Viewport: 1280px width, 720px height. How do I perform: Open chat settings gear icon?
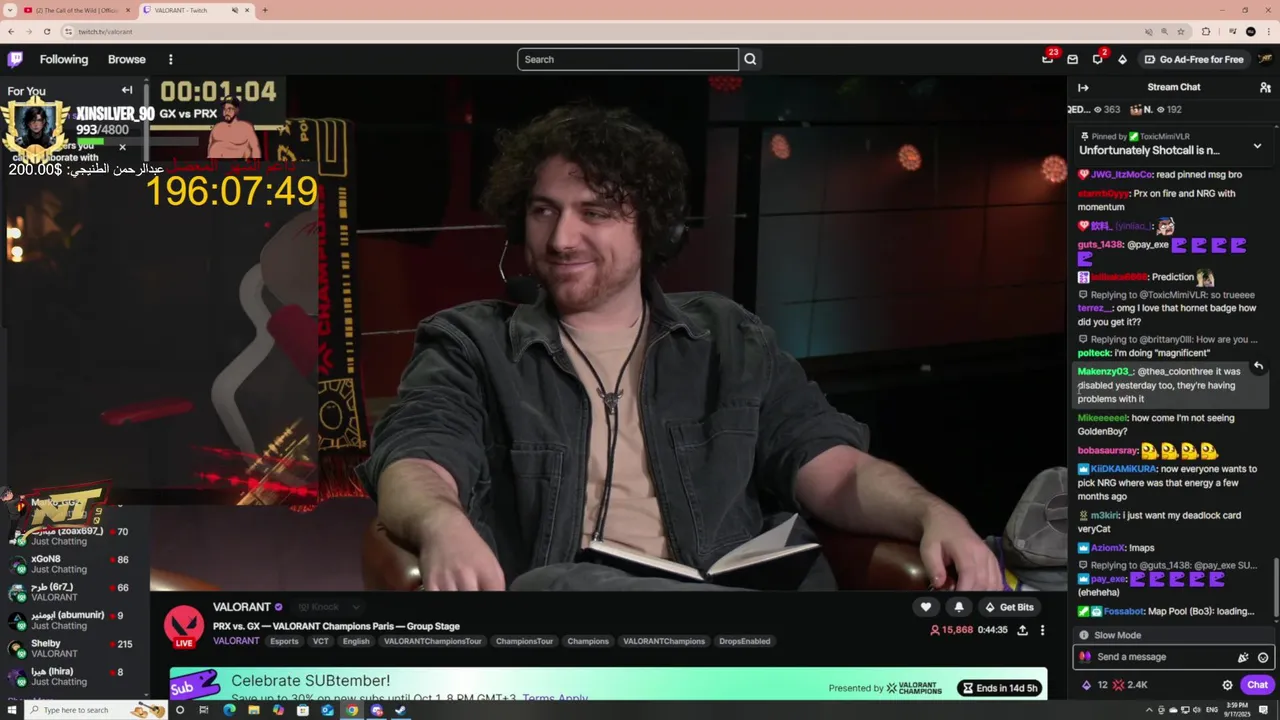click(1227, 685)
